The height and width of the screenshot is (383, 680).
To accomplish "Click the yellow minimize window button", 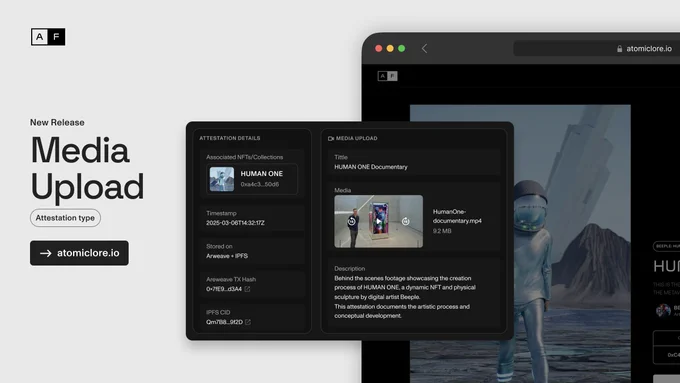I will coord(390,49).
